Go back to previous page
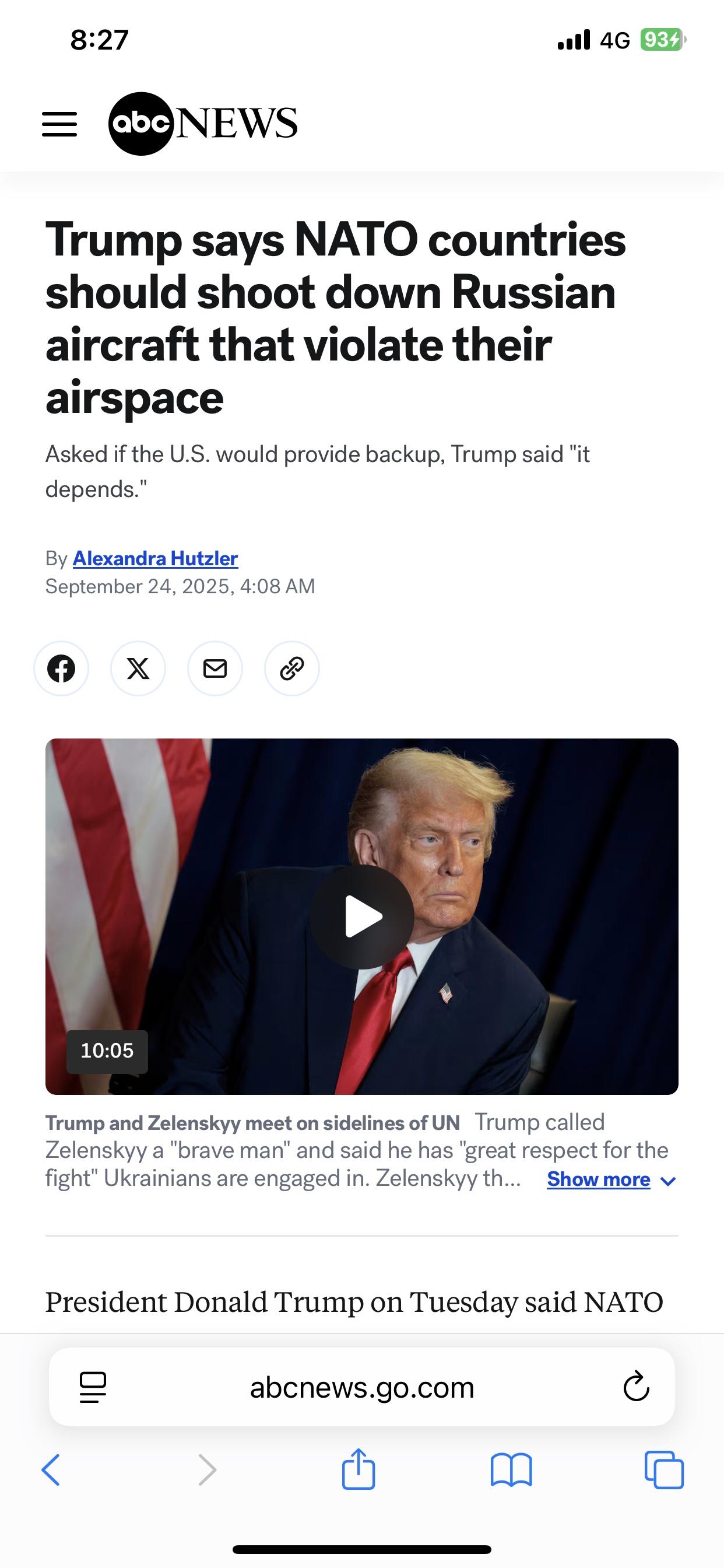This screenshot has width=724, height=1568. (51, 1470)
